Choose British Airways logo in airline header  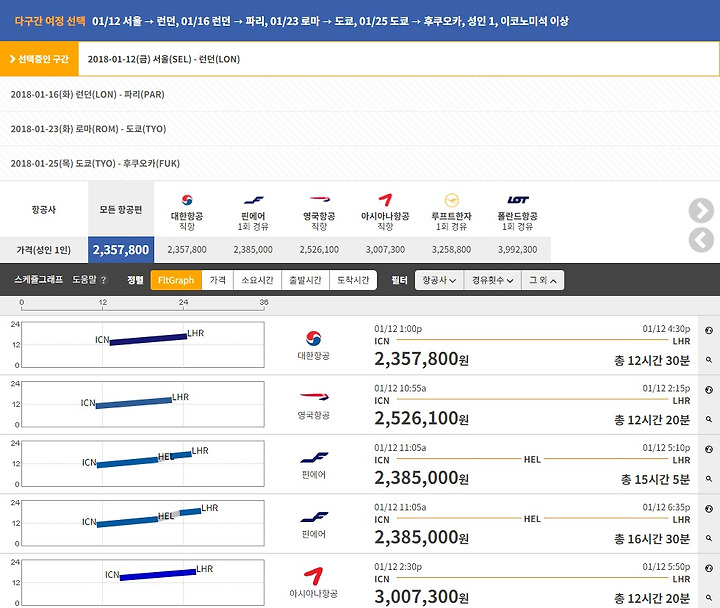pyautogui.click(x=320, y=200)
